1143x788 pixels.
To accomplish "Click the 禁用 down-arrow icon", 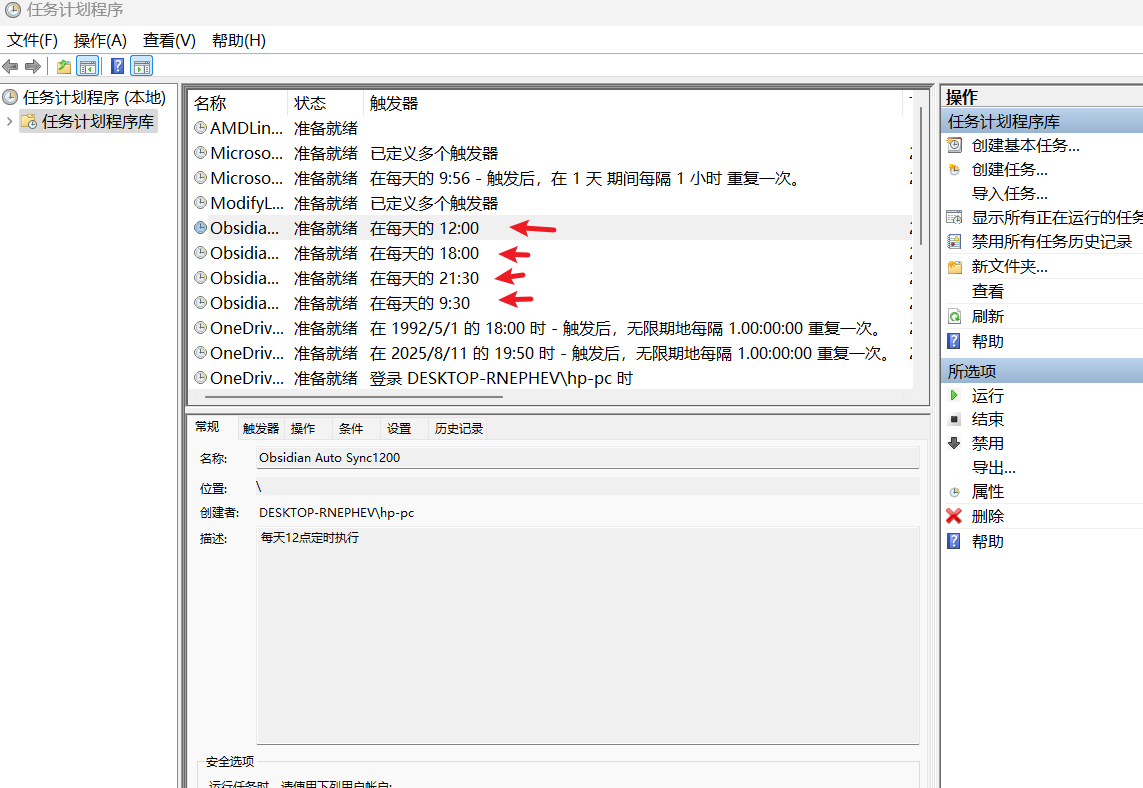I will click(954, 443).
